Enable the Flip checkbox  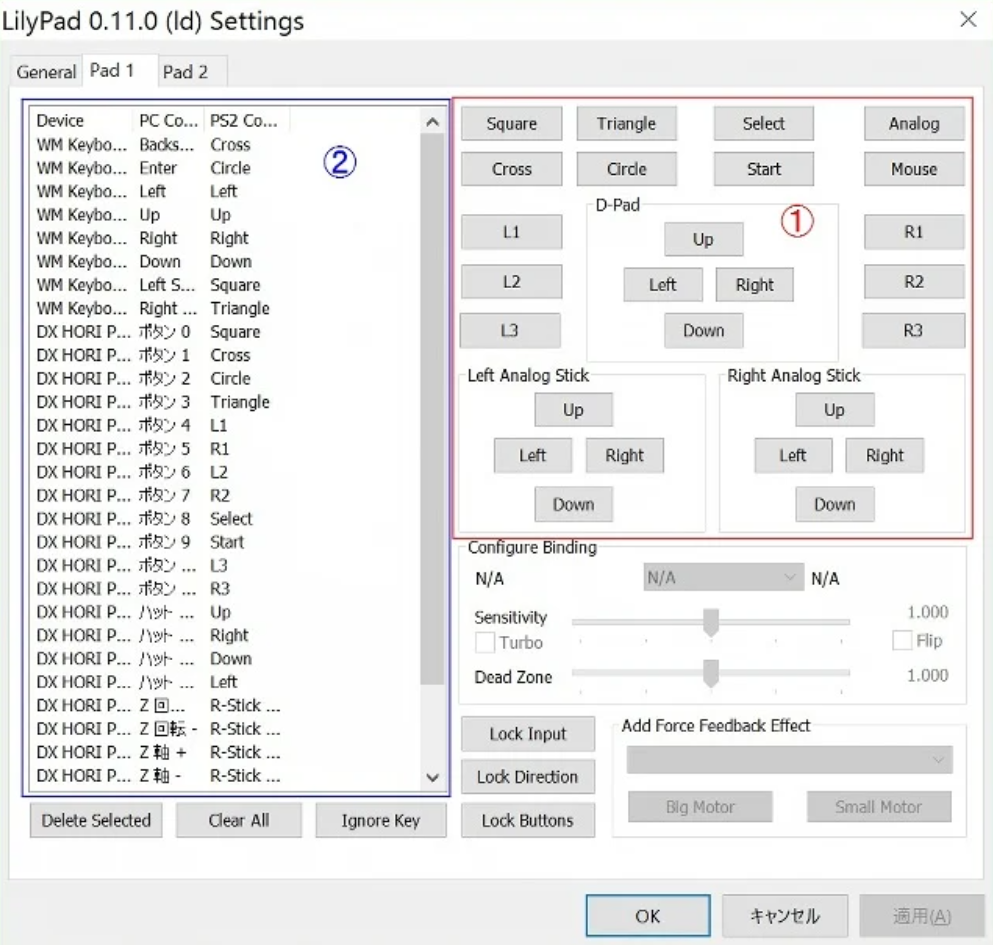coord(902,641)
